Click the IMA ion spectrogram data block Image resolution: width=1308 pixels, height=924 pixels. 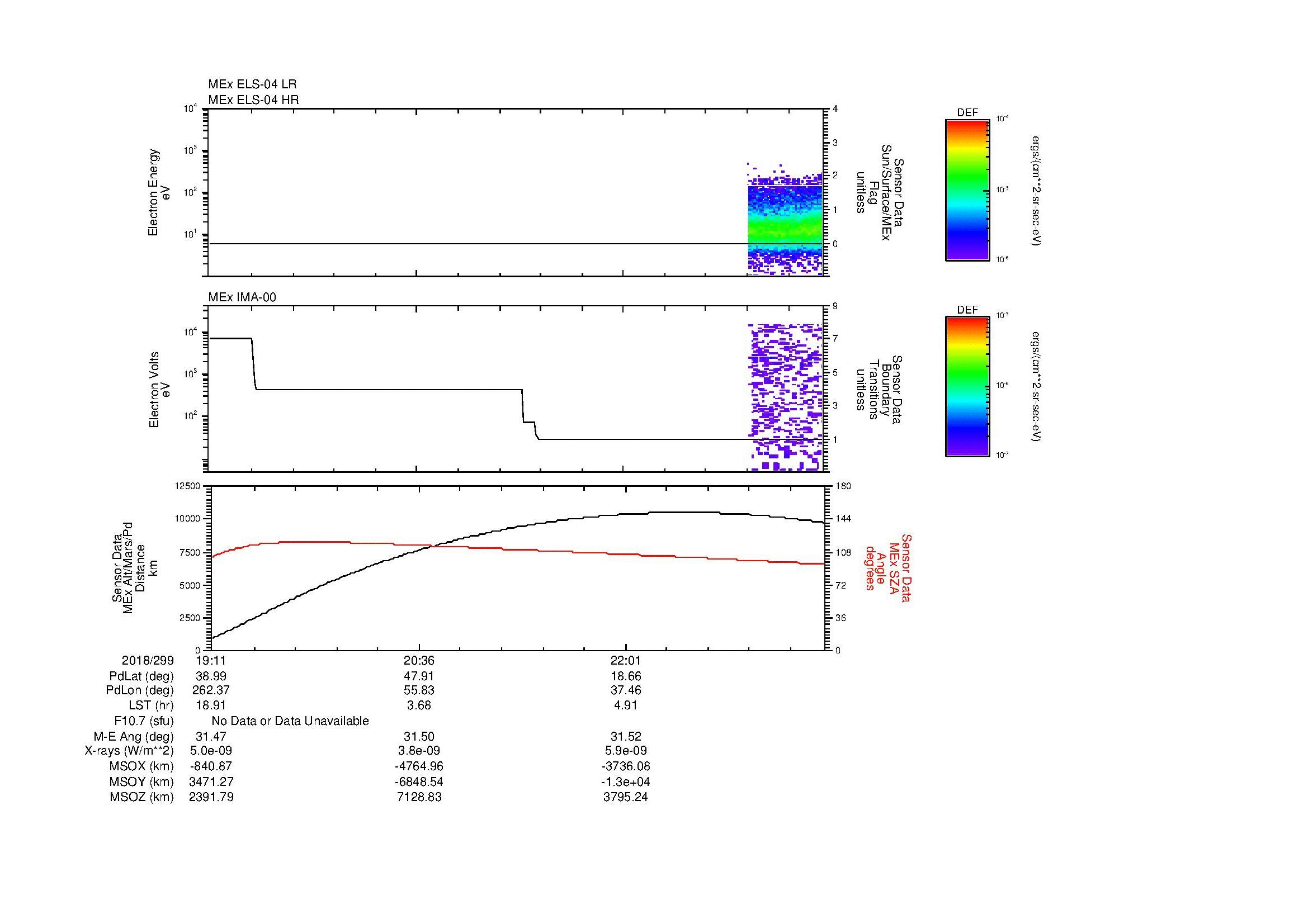[785, 397]
